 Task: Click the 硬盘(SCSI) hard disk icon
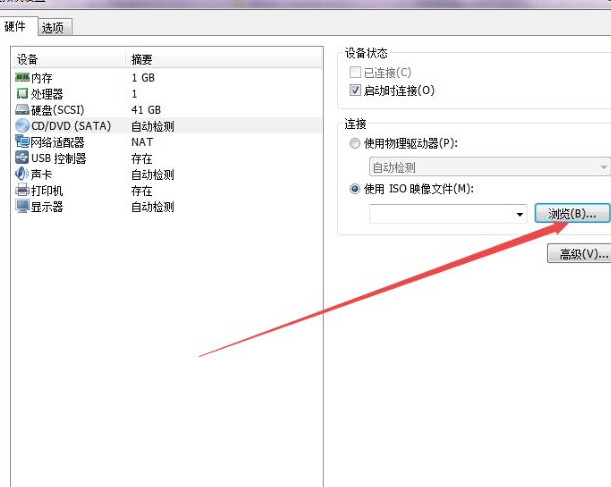click(23, 109)
